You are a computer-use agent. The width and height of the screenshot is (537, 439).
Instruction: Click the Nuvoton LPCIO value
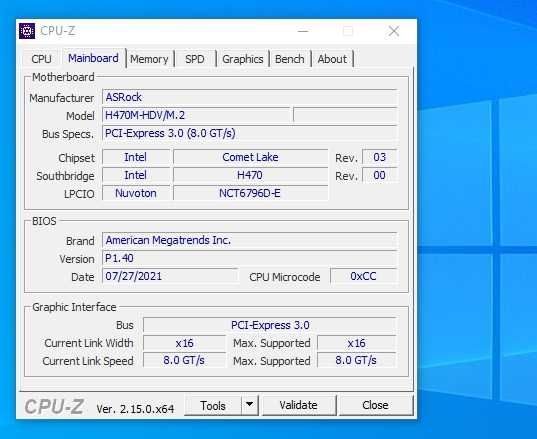136,193
